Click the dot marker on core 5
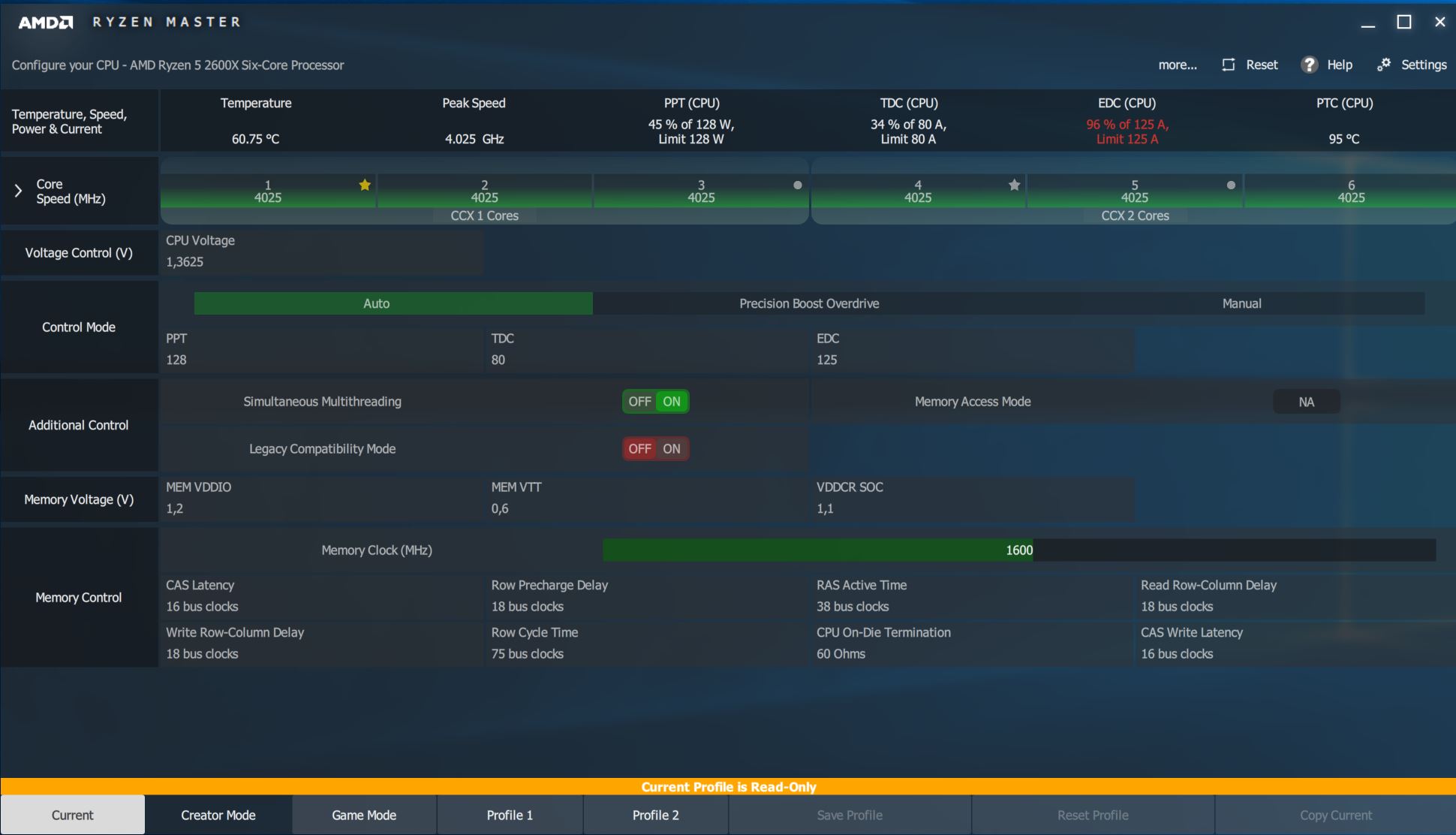1456x835 pixels. point(1231,185)
